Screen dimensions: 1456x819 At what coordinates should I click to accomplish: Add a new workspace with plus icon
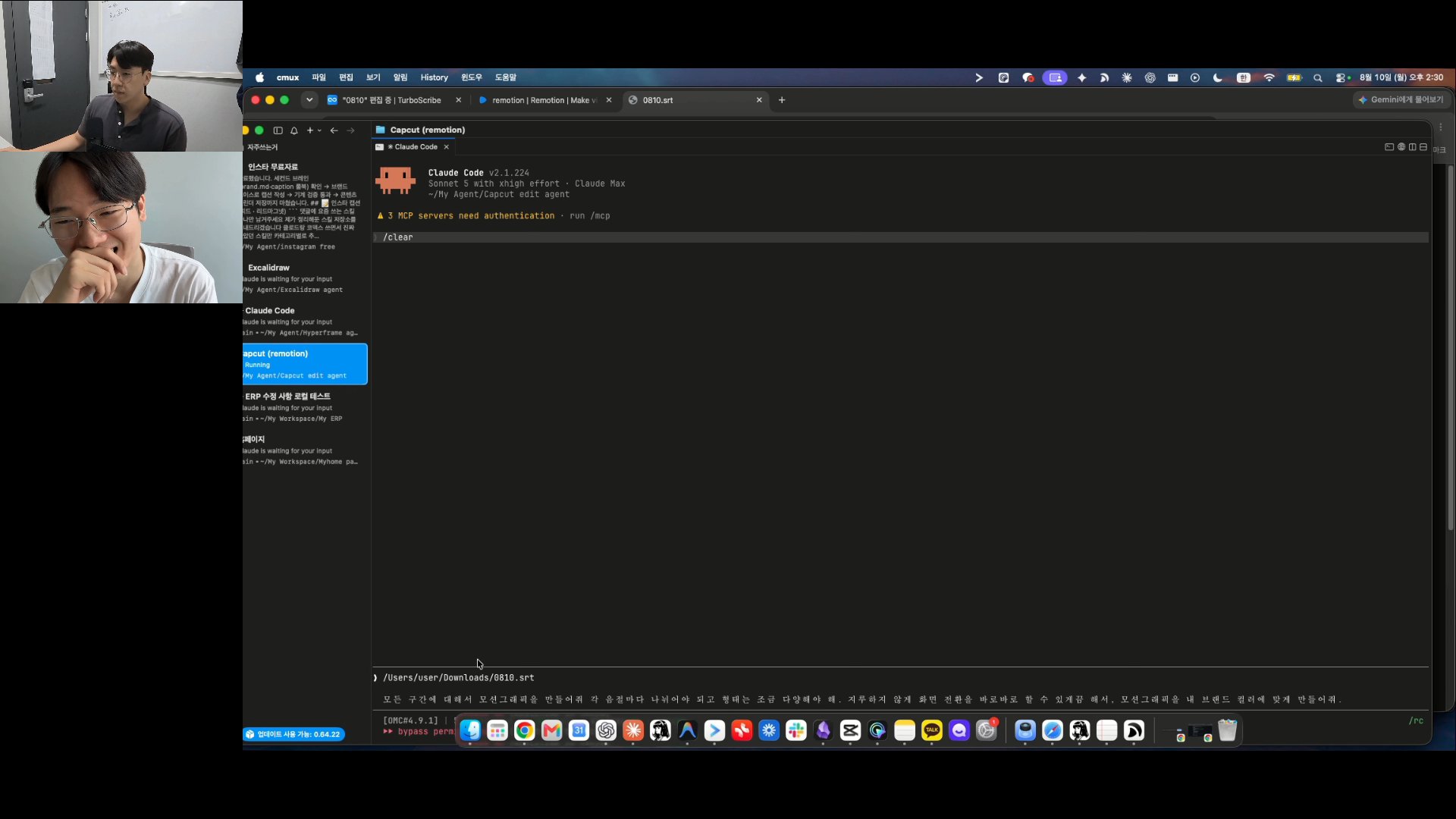coord(309,130)
